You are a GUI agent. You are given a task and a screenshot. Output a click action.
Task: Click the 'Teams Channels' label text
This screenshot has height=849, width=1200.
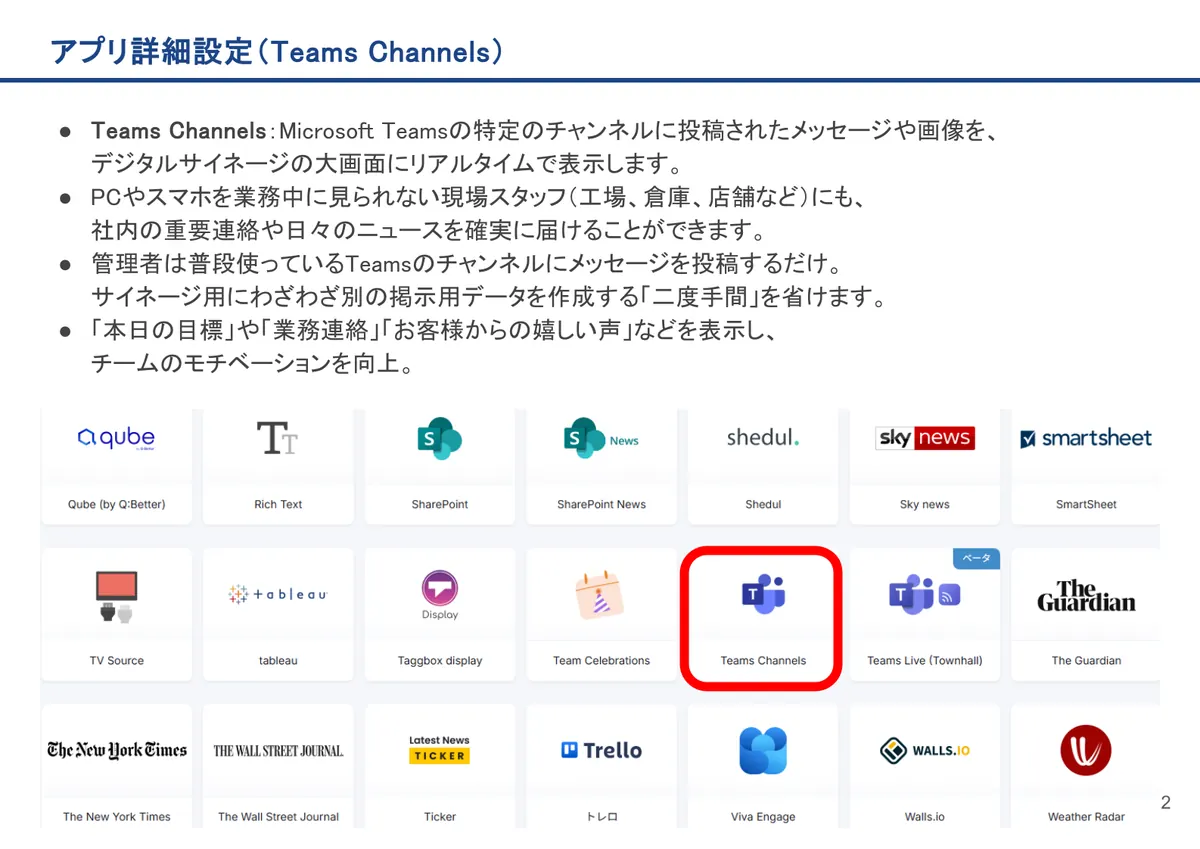click(763, 660)
